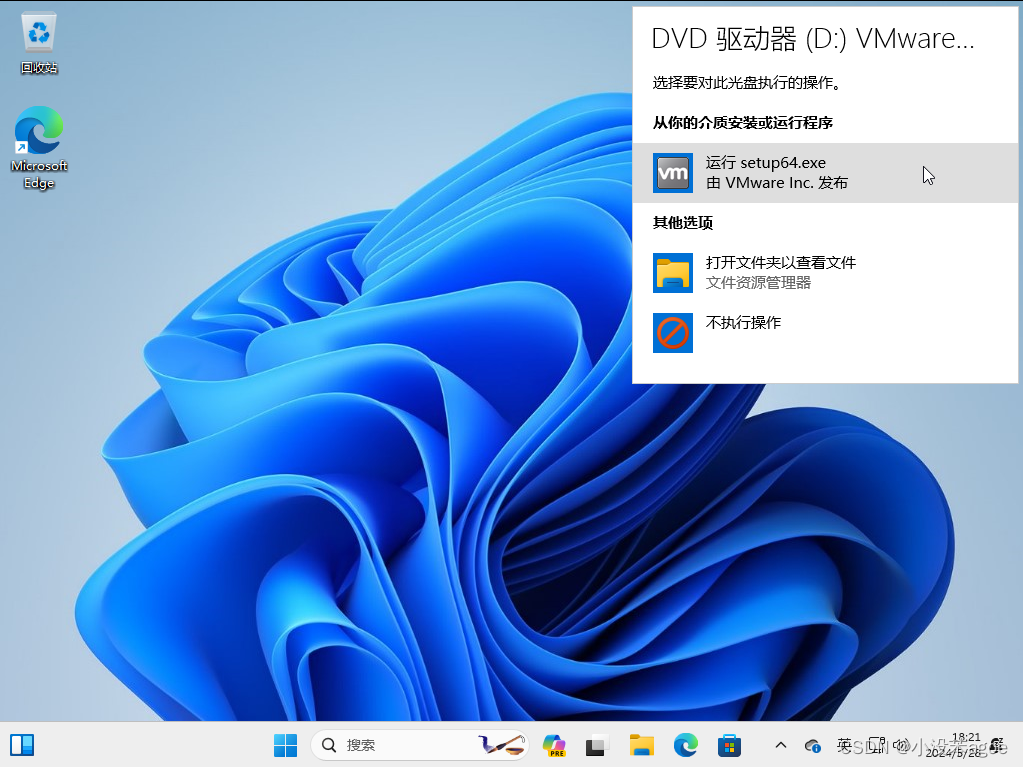Click the OneDrive cloud icon in system tray
Image resolution: width=1023 pixels, height=767 pixels.
coord(813,745)
